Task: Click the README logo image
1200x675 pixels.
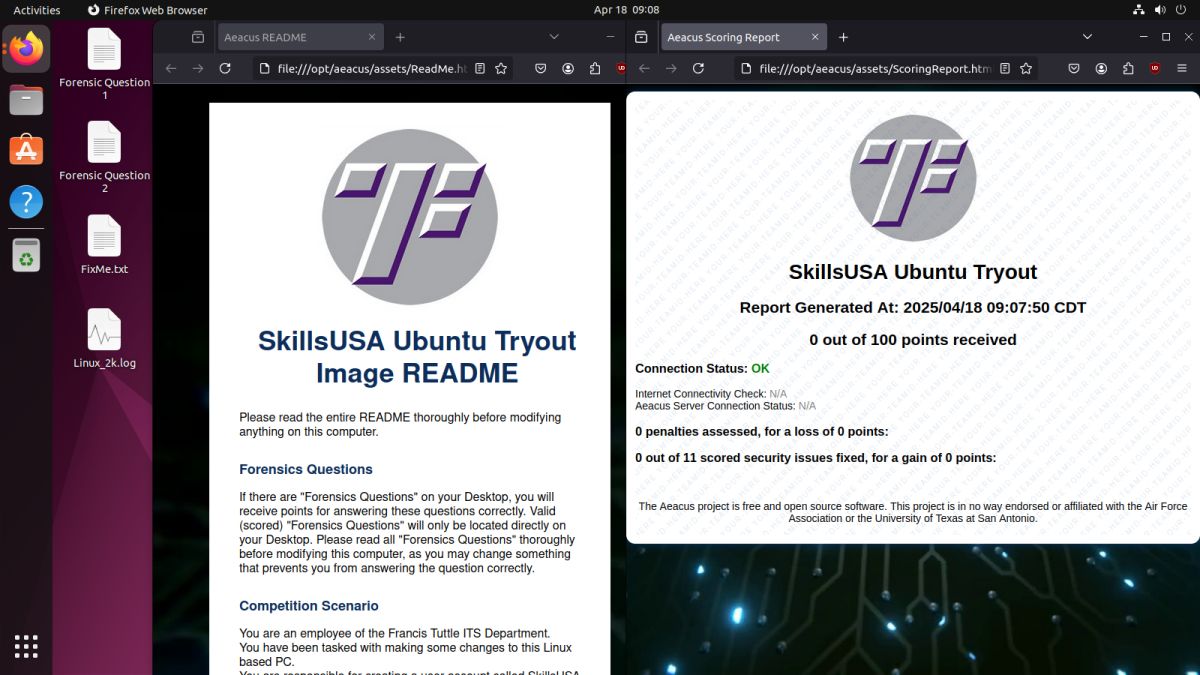Action: (410, 217)
